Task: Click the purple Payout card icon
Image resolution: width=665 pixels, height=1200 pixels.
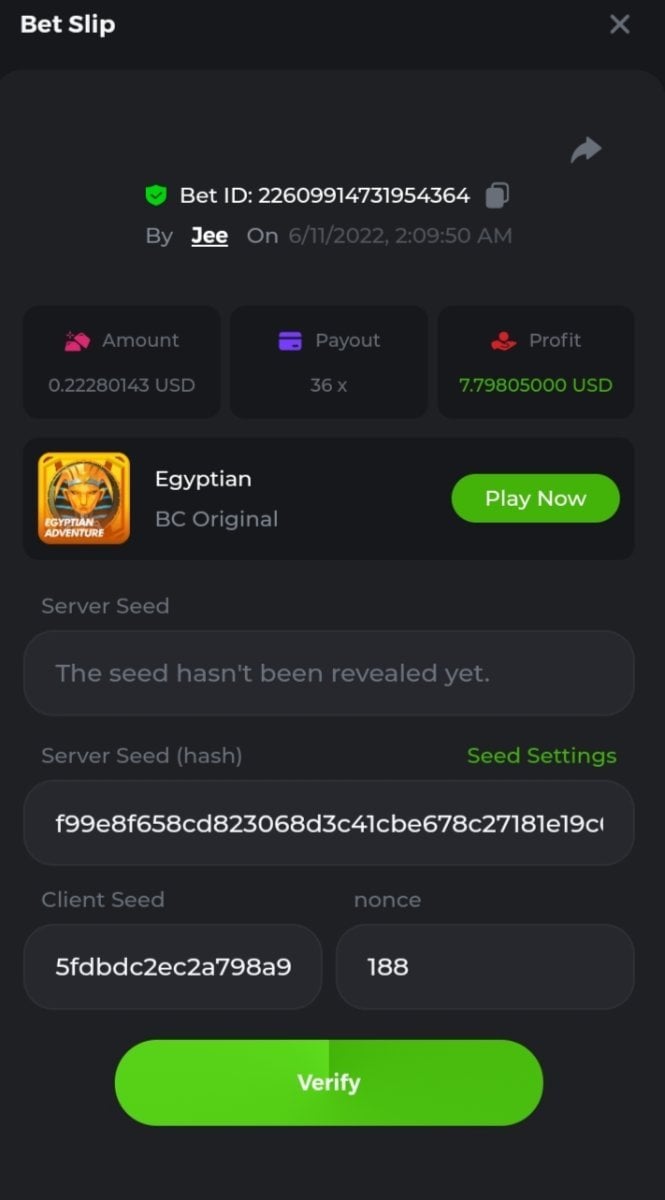Action: click(290, 341)
